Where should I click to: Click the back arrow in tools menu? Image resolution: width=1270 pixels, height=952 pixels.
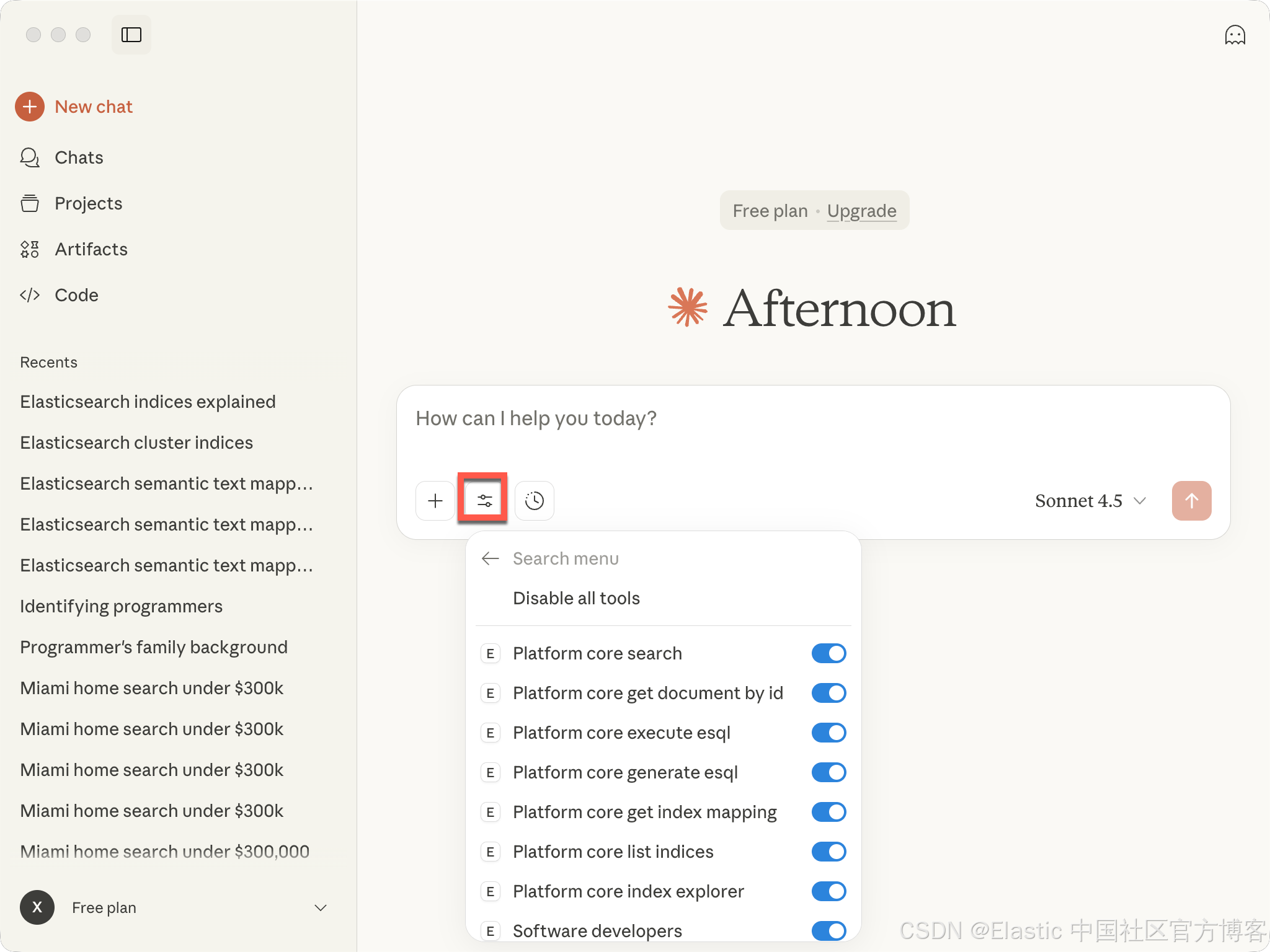point(490,558)
